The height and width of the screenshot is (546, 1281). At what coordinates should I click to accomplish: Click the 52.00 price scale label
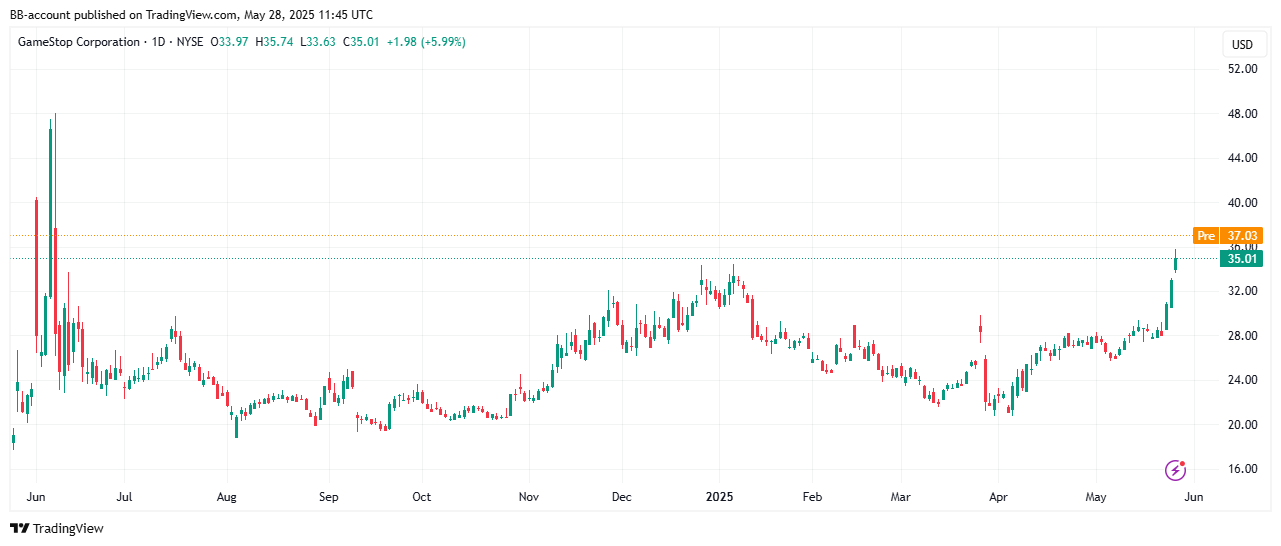pos(1242,69)
